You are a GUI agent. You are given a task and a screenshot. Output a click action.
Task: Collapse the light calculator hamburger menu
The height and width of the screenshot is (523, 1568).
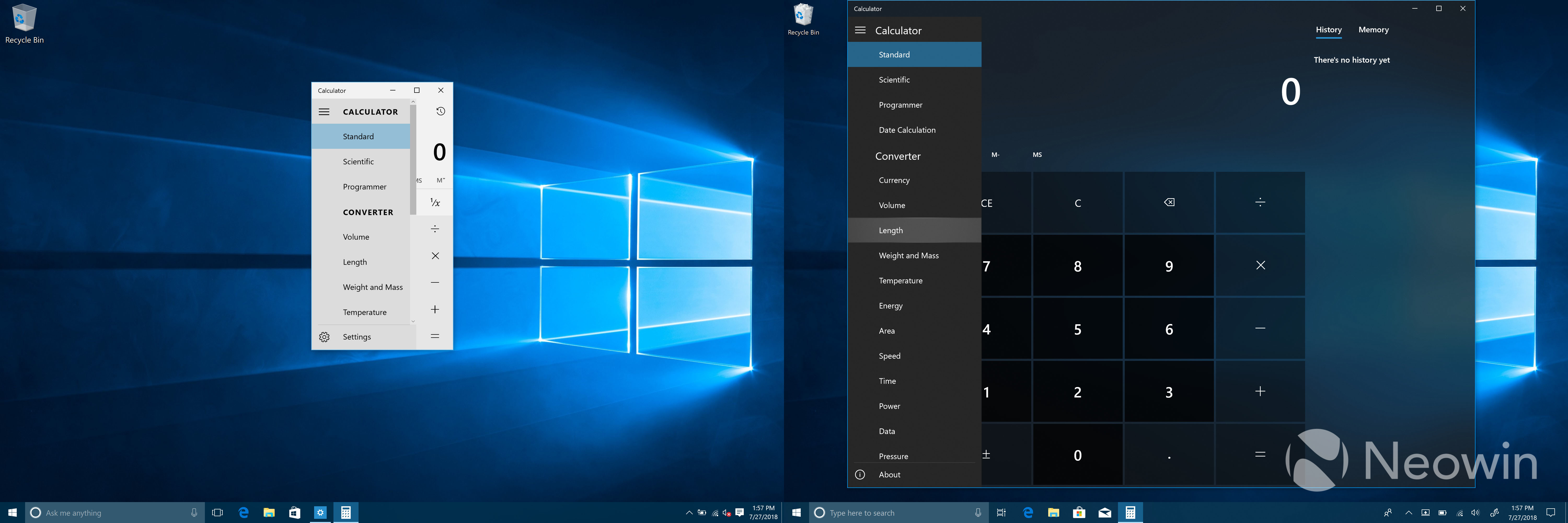[x=324, y=111]
